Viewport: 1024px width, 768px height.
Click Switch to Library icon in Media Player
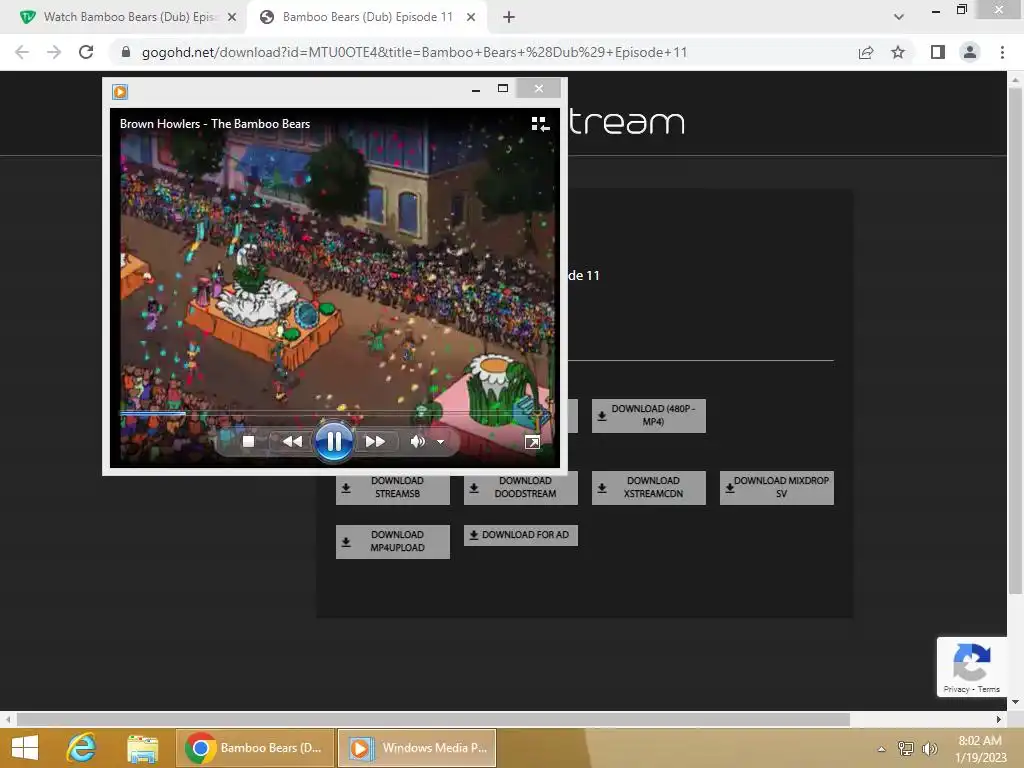[540, 123]
